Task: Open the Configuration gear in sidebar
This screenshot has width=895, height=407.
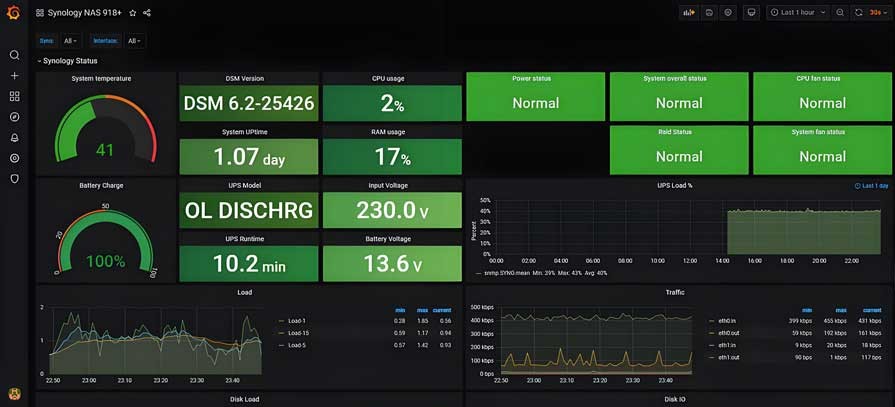Action: 14,158
